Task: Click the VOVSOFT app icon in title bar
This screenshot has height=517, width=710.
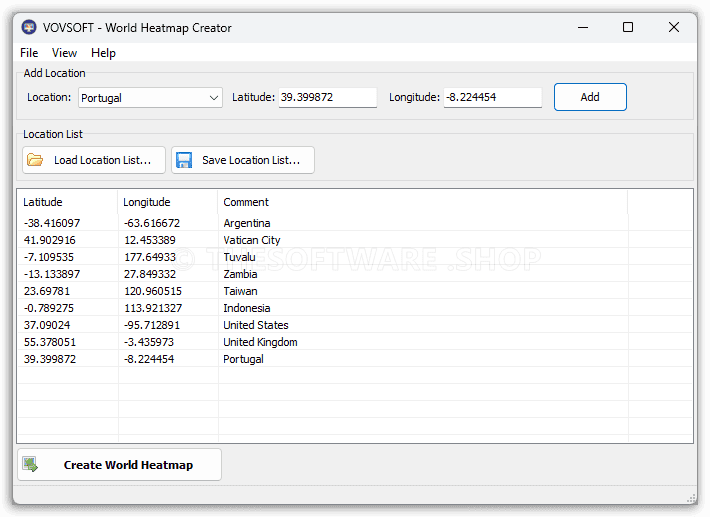Action: click(29, 28)
